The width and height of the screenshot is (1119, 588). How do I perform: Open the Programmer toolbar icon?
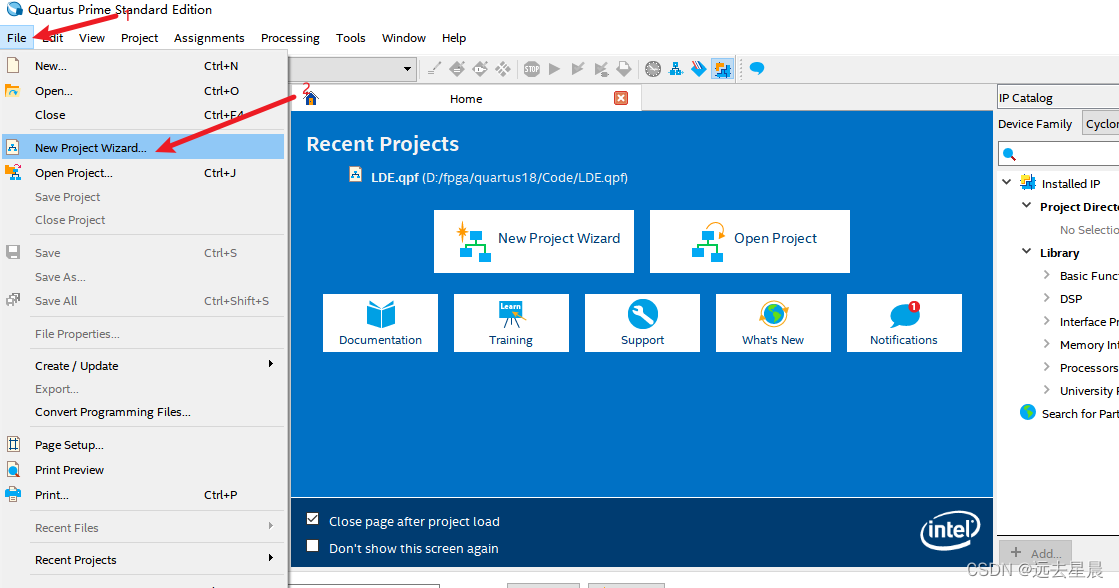coord(699,69)
